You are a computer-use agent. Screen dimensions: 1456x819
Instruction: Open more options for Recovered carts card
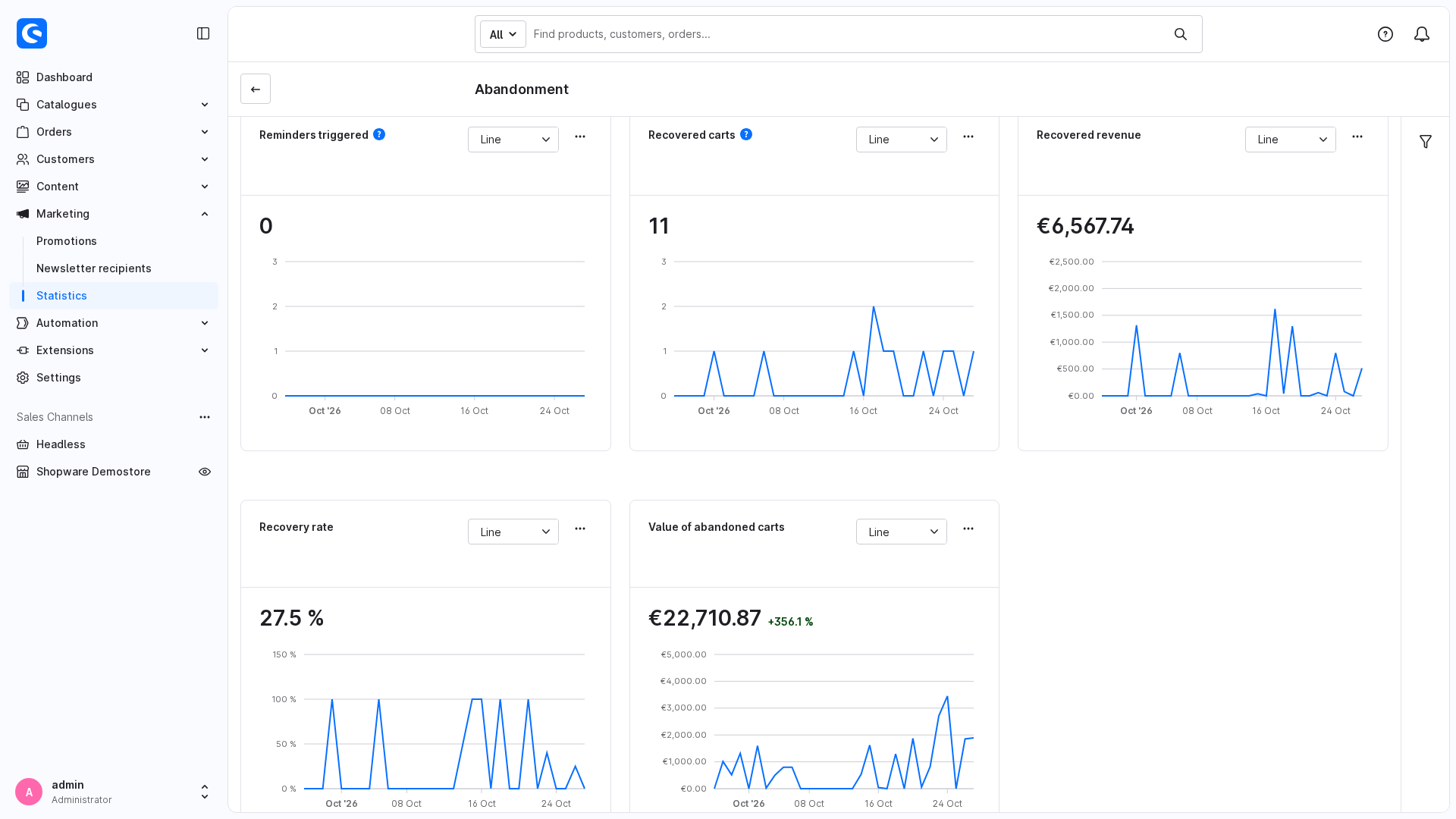tap(968, 136)
